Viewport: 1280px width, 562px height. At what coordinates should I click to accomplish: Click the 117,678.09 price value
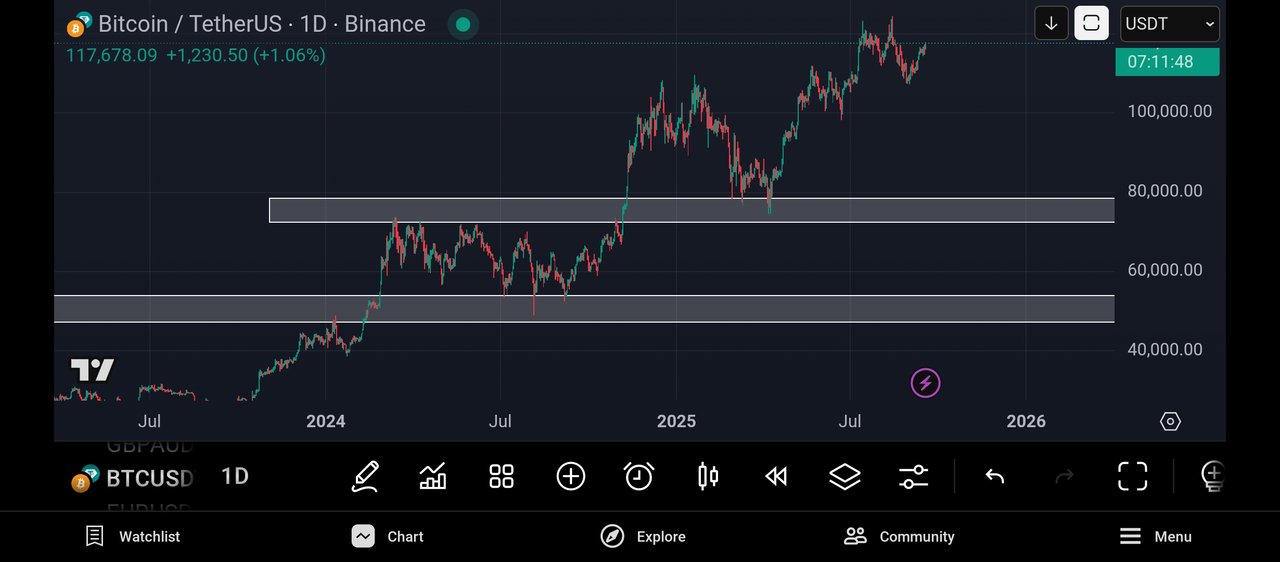click(111, 56)
